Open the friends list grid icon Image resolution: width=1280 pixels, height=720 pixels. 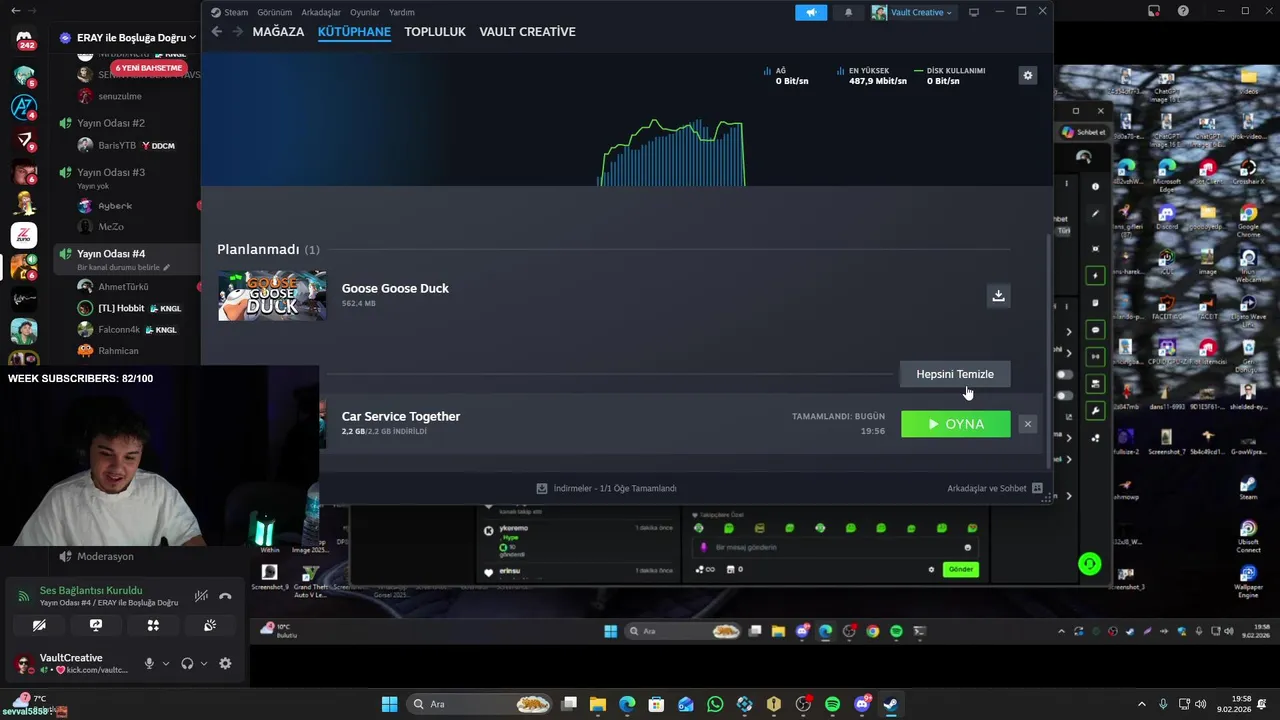(1037, 488)
